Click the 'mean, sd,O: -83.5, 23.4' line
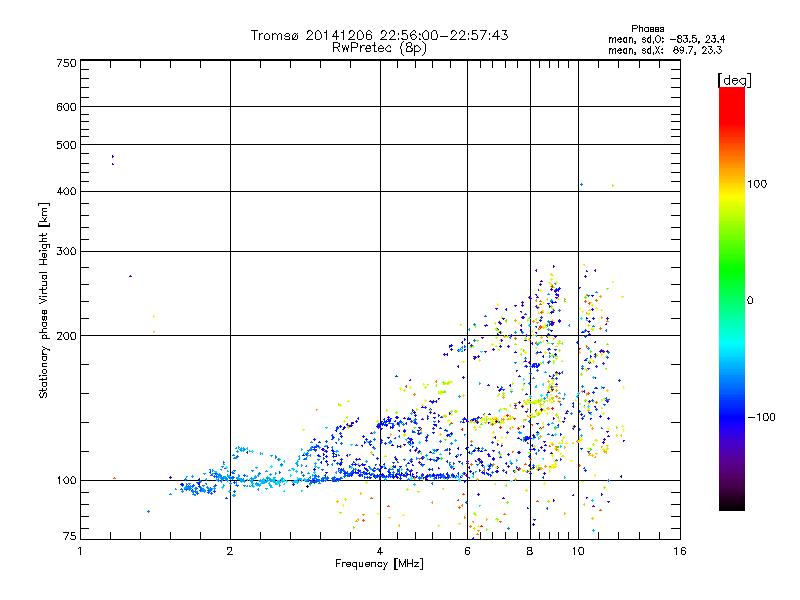Screen dimensions: 800x600 coord(666,39)
